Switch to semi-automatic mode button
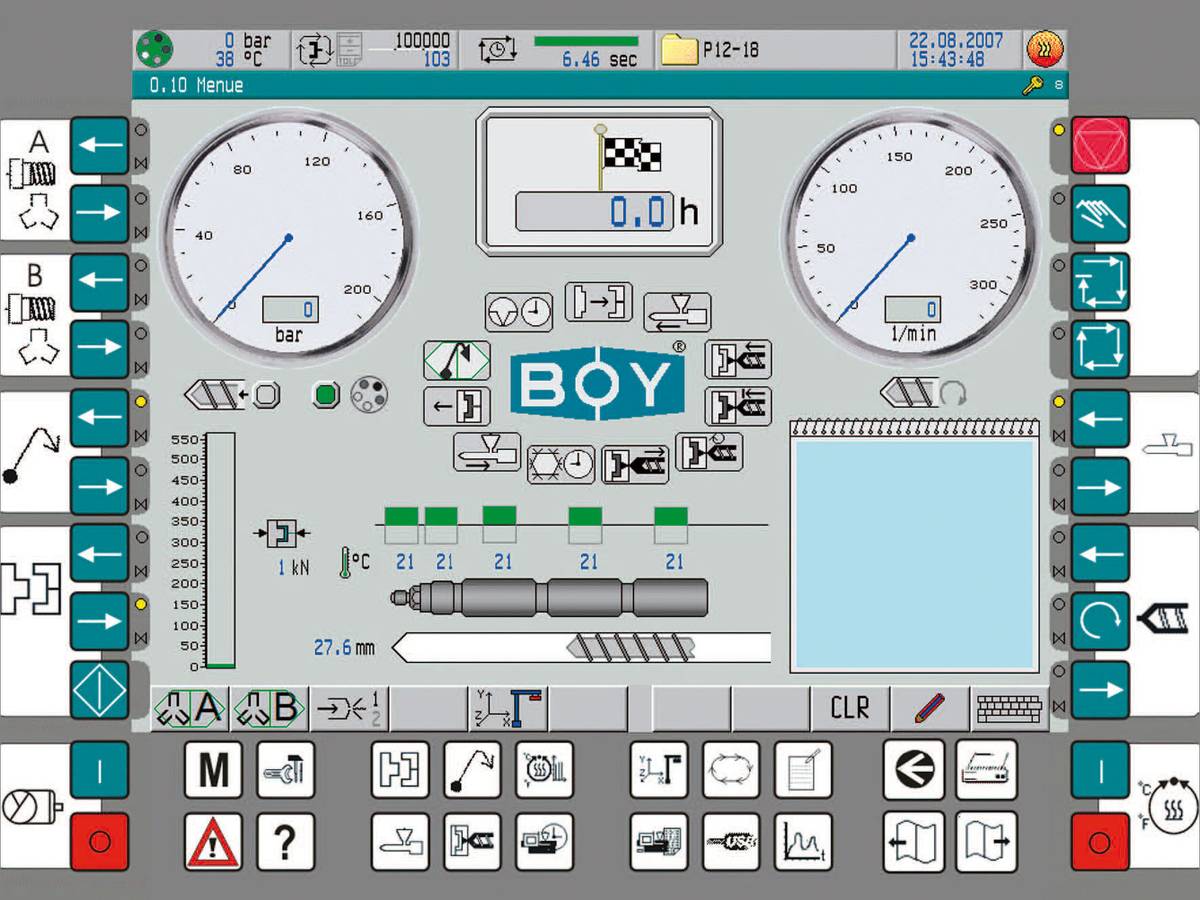This screenshot has width=1200, height=900. click(x=1101, y=282)
